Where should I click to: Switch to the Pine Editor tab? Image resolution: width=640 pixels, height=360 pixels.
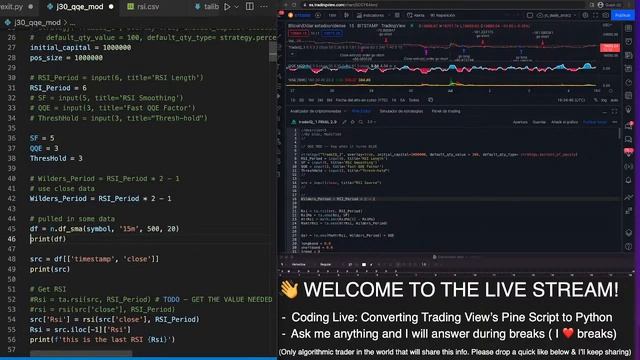(x=361, y=111)
